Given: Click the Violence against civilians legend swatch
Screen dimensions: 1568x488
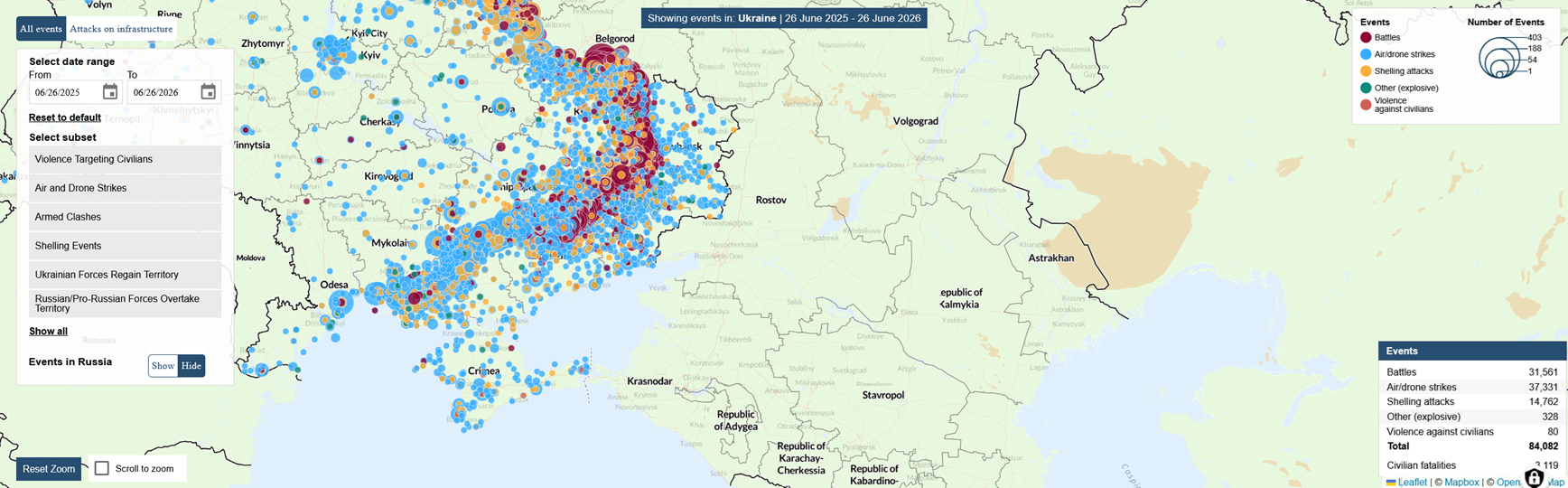Looking at the screenshot, I should coord(1366,105).
